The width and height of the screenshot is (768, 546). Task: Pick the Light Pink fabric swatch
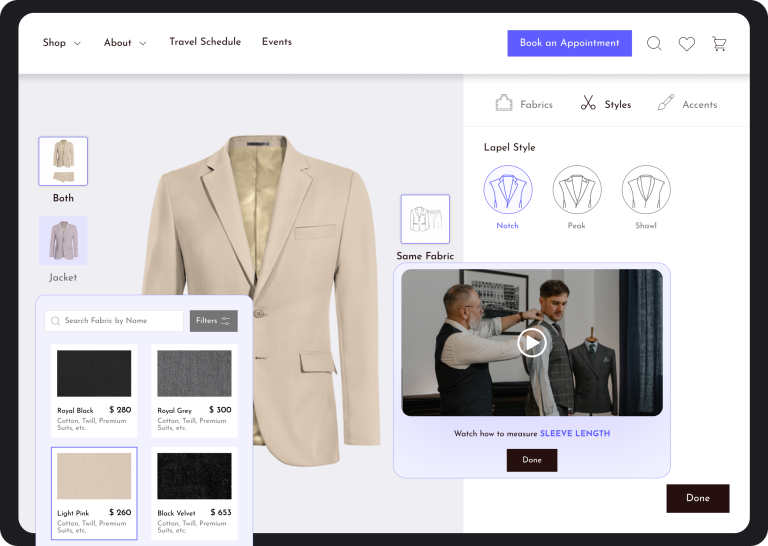tap(94, 476)
